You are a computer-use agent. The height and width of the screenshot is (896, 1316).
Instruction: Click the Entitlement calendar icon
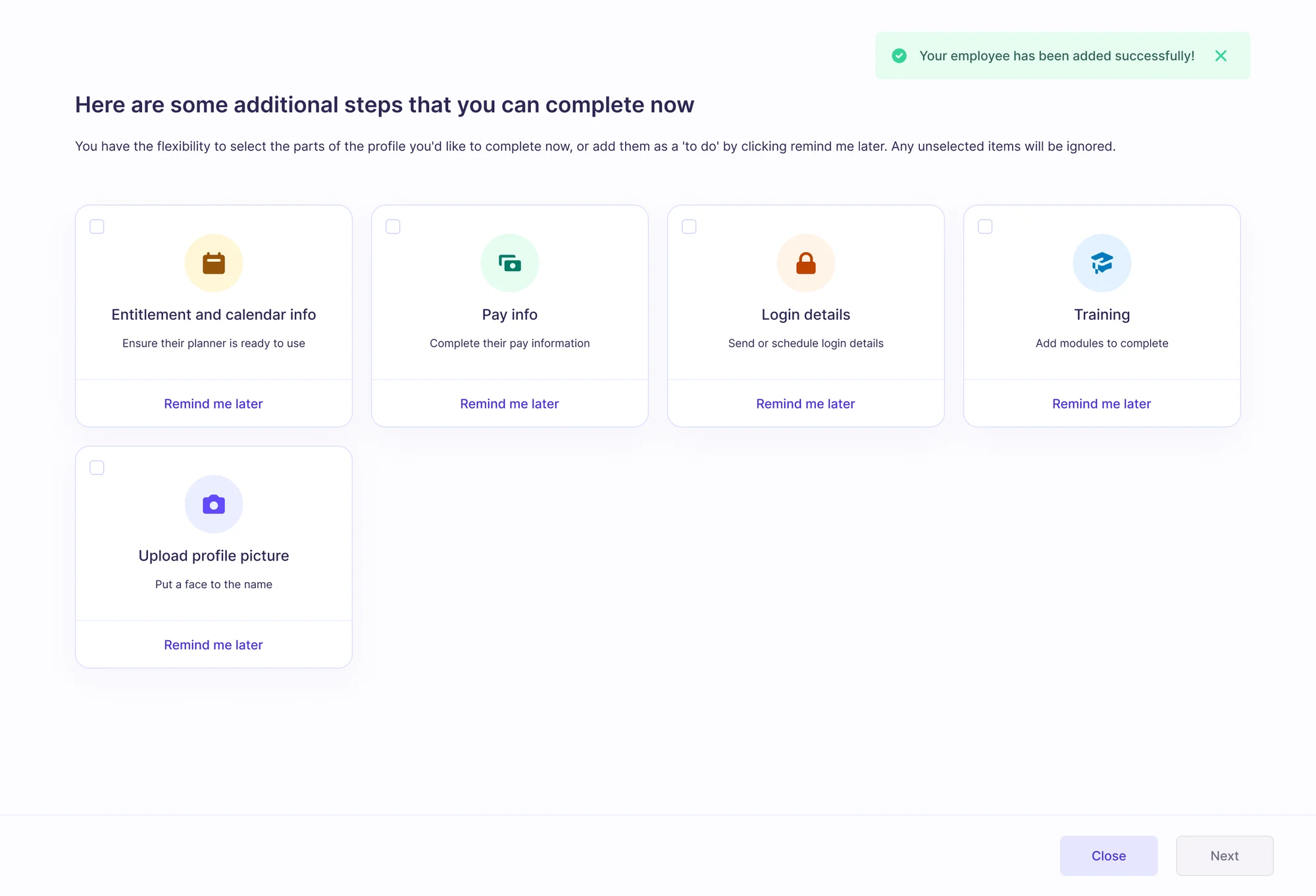coord(214,263)
